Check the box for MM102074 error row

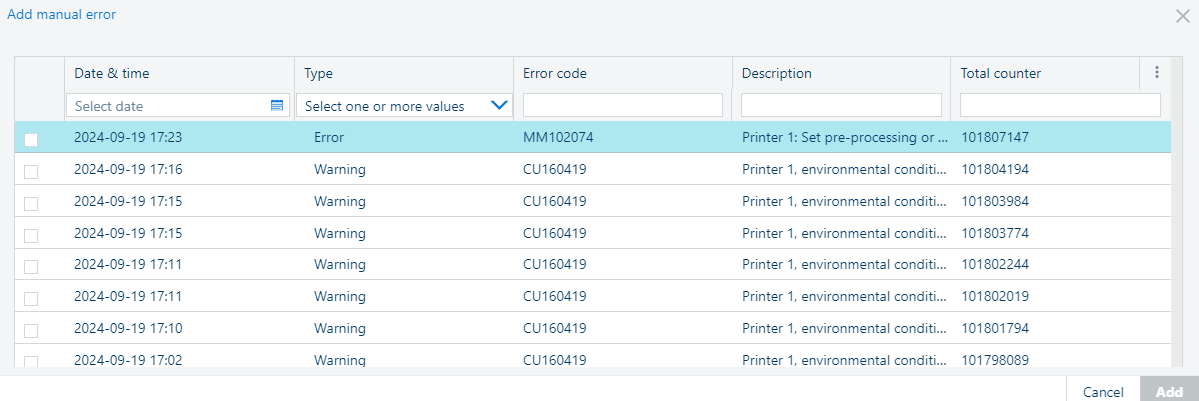(x=31, y=139)
